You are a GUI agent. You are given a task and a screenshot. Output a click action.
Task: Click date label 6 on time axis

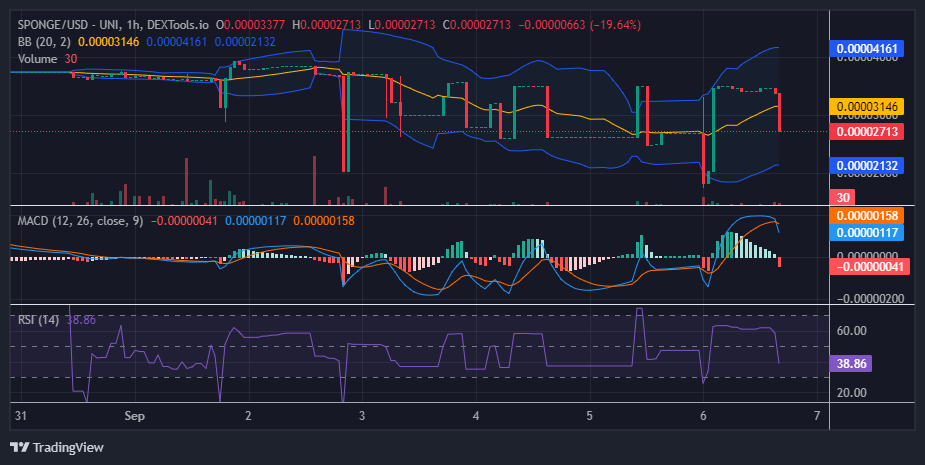[x=703, y=415]
